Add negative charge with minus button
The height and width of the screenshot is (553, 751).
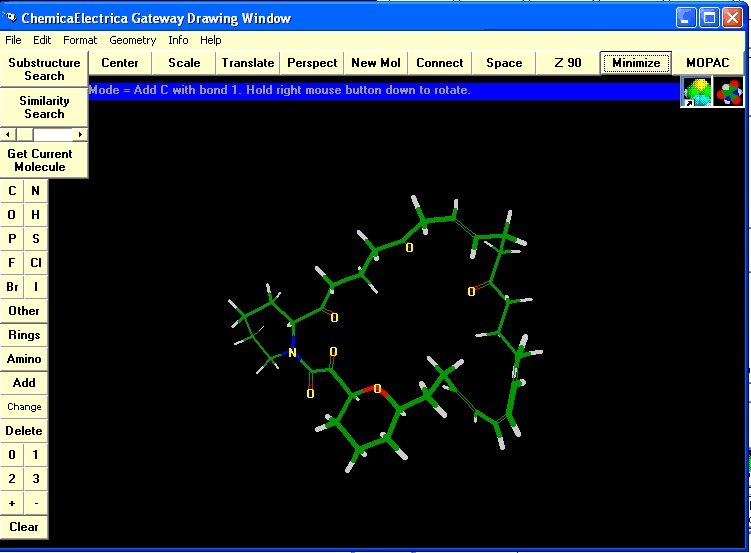coord(35,503)
